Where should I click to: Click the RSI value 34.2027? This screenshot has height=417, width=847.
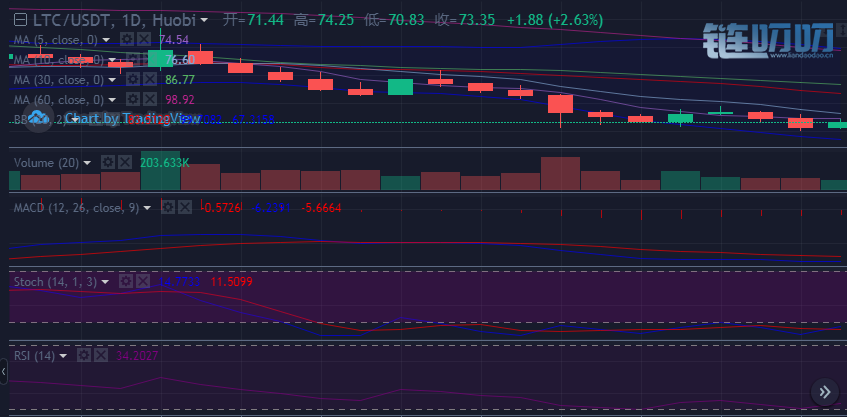(x=137, y=356)
